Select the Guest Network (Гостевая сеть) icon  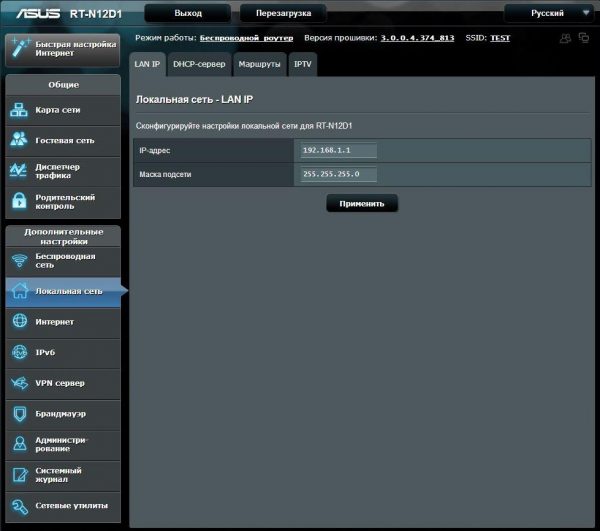pos(20,140)
